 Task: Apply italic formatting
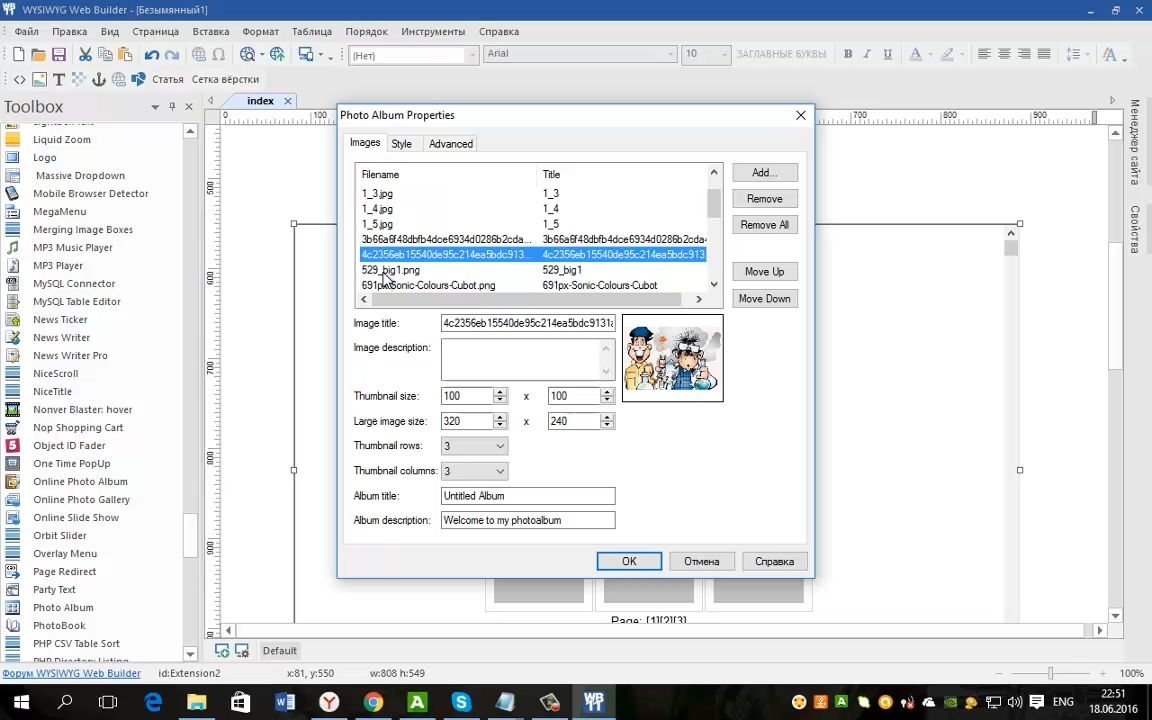click(868, 54)
